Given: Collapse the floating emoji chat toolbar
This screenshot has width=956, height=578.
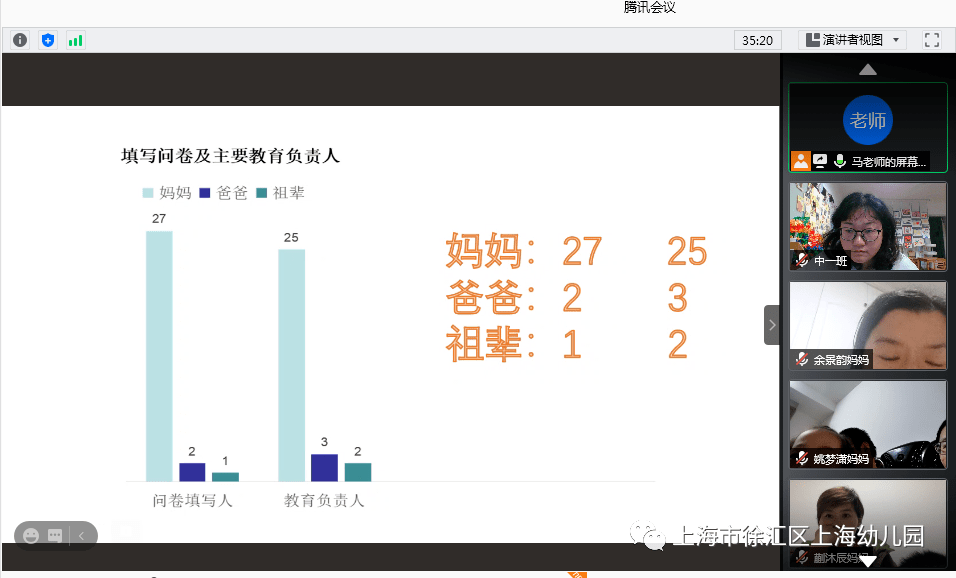Looking at the screenshot, I should tap(81, 536).
